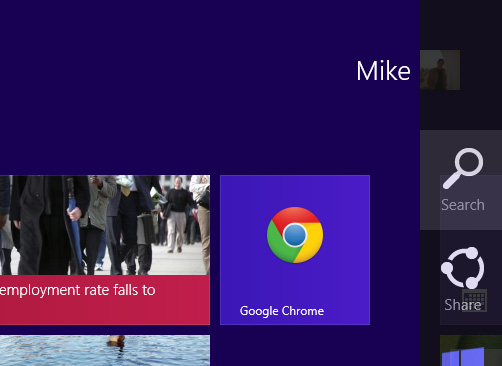Tap the faint keyboard icon overlay
This screenshot has width=502, height=366.
pyautogui.click(x=474, y=300)
